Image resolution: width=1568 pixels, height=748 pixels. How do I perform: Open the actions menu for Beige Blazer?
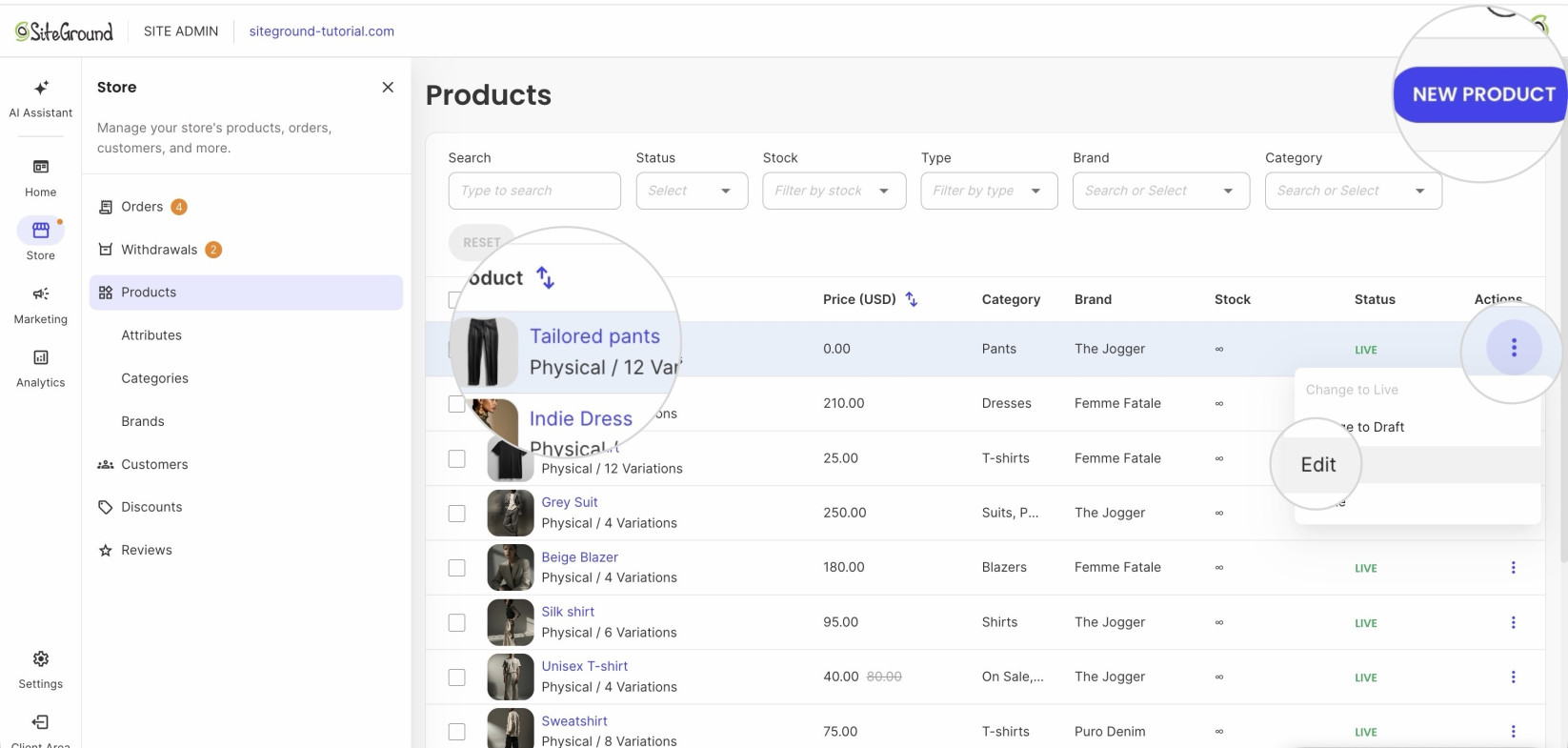[1513, 568]
